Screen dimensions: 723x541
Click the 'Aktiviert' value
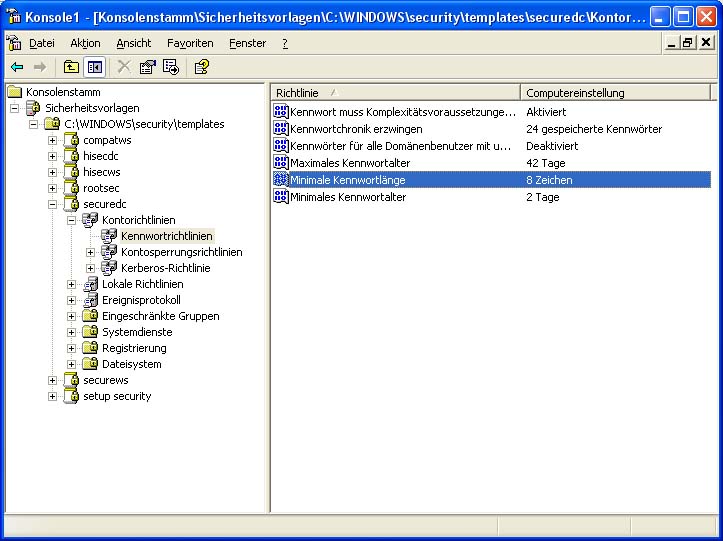pos(546,112)
